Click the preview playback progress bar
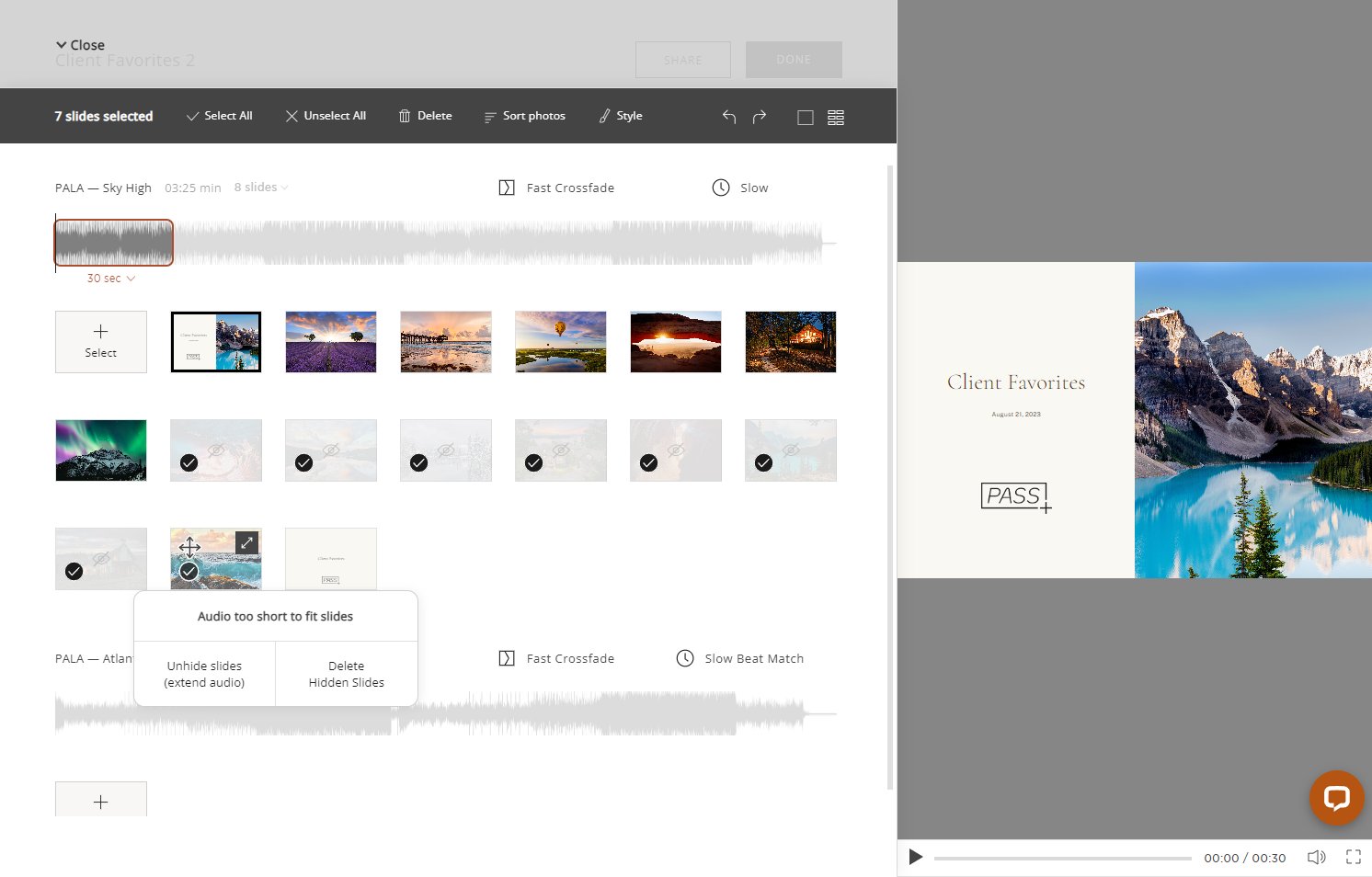Image resolution: width=1372 pixels, height=877 pixels. (1063, 858)
